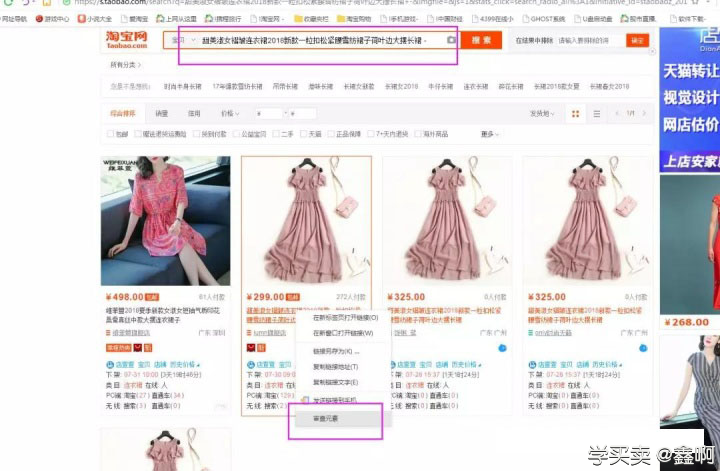Click the orange 搜索 button
720x471 pixels.
(481, 40)
